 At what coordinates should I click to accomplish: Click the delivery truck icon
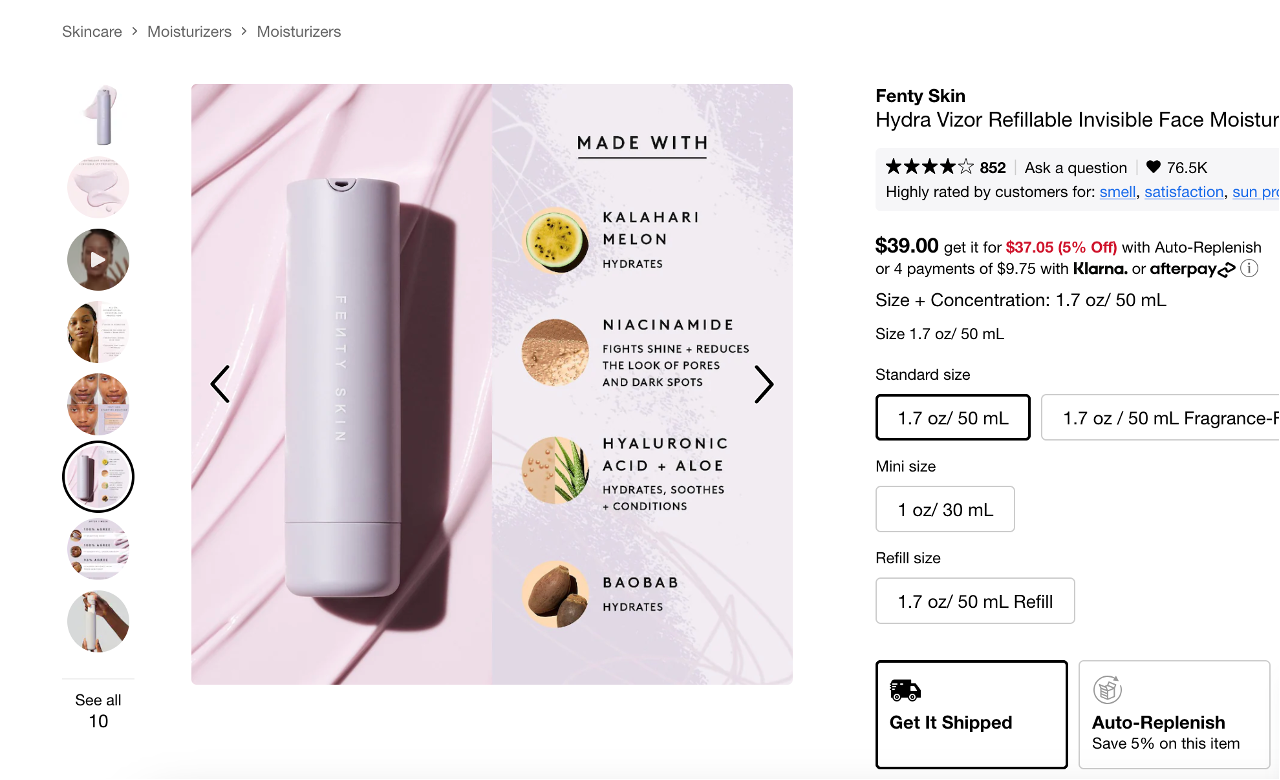[x=905, y=690]
